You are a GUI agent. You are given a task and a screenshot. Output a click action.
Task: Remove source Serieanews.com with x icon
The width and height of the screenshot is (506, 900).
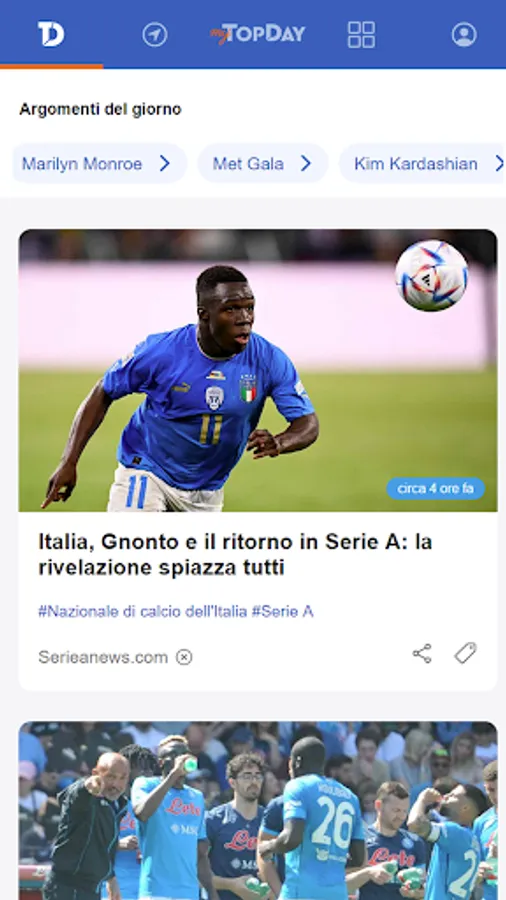184,657
